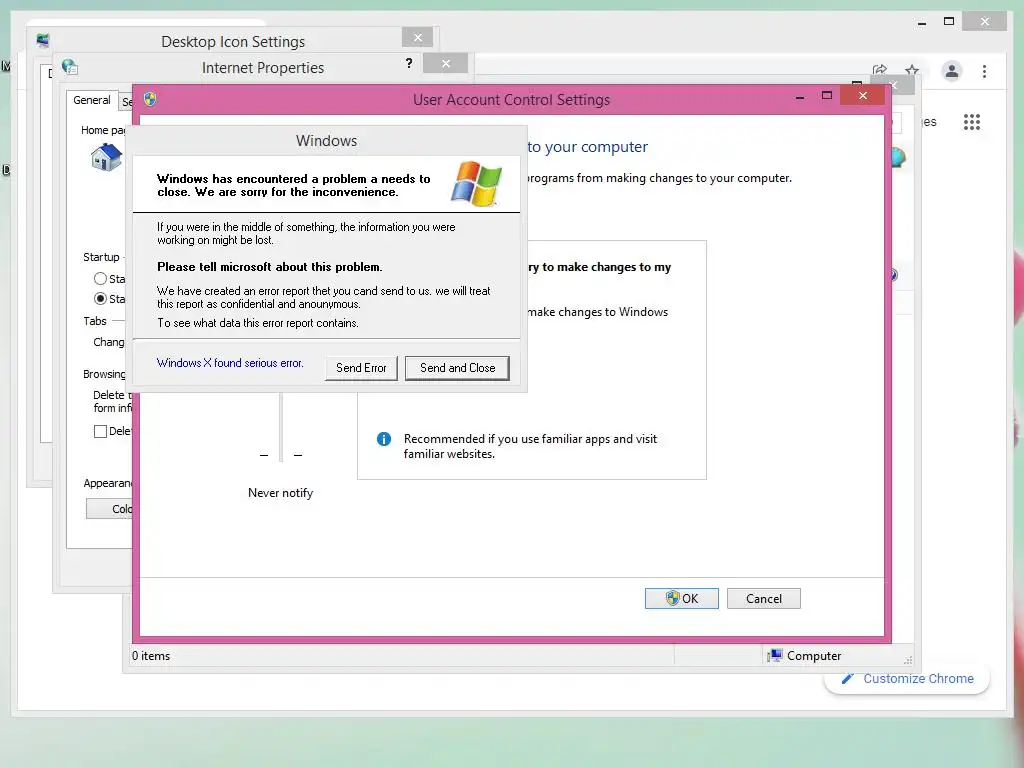Minimize the Chrome window
Image resolution: width=1024 pixels, height=768 pixels.
[x=922, y=22]
